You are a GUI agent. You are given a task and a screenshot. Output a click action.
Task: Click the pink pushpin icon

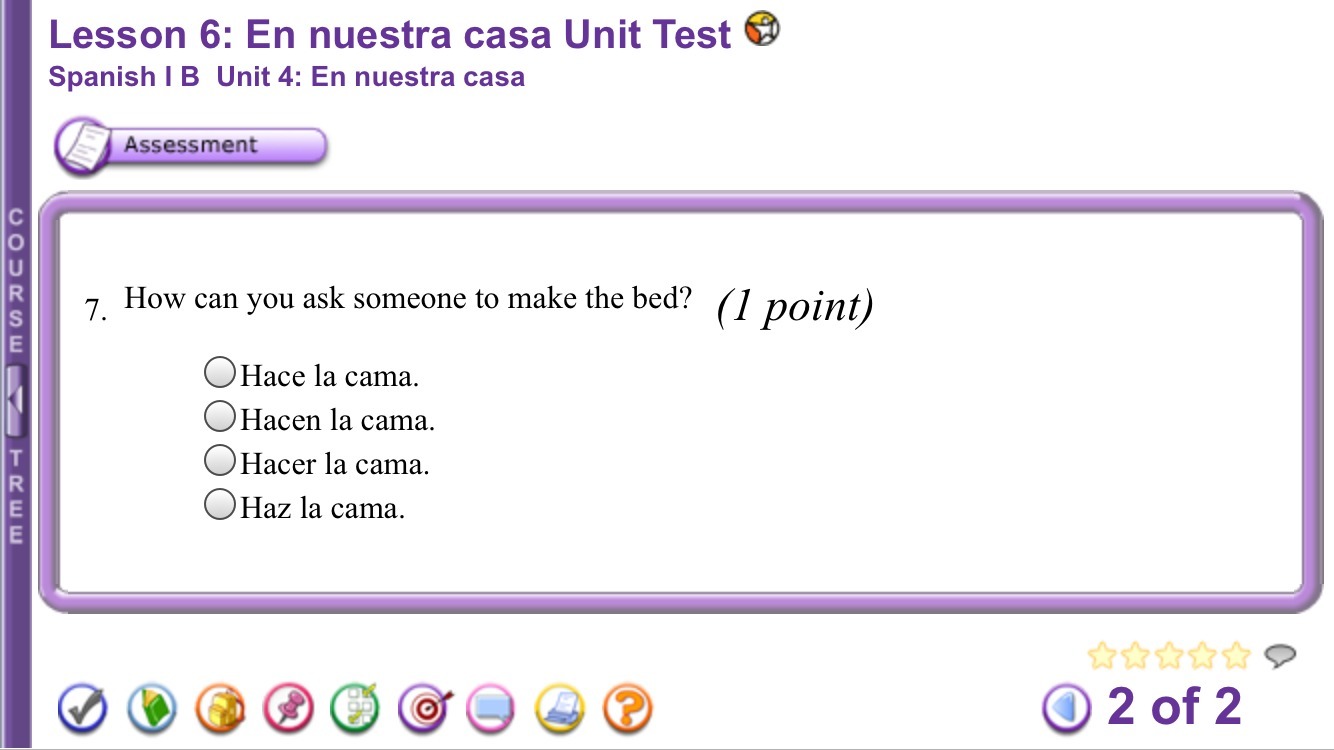coord(288,709)
